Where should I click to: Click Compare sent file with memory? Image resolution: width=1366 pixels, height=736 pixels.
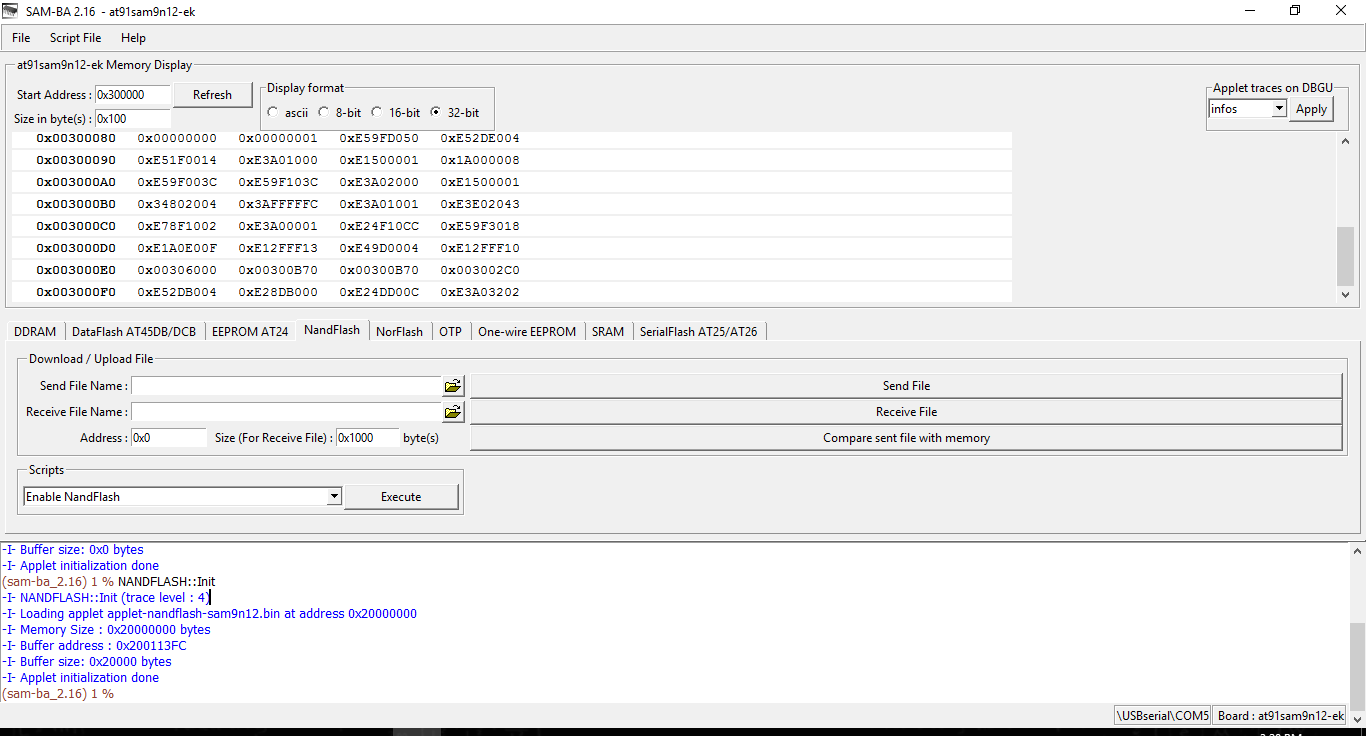[x=906, y=438]
